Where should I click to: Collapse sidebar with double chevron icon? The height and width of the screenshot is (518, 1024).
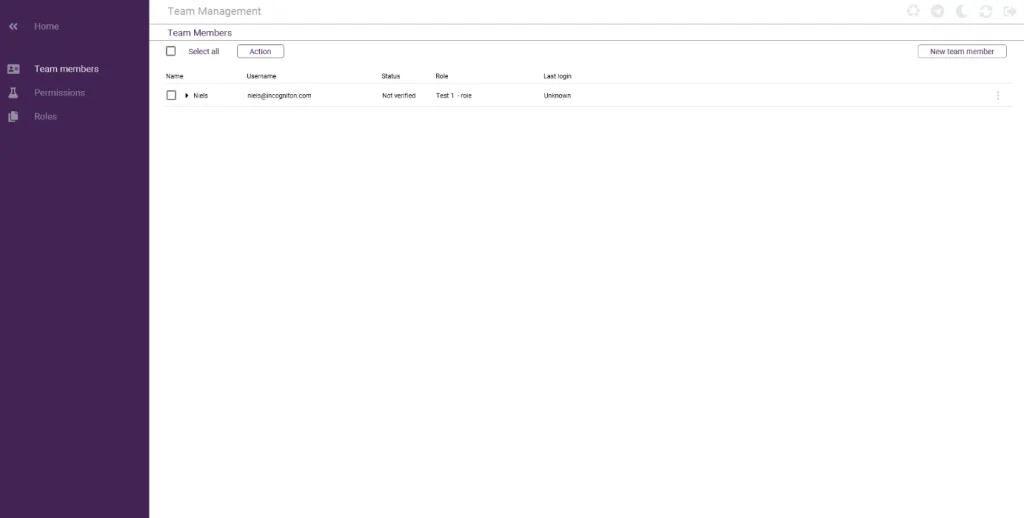(13, 27)
